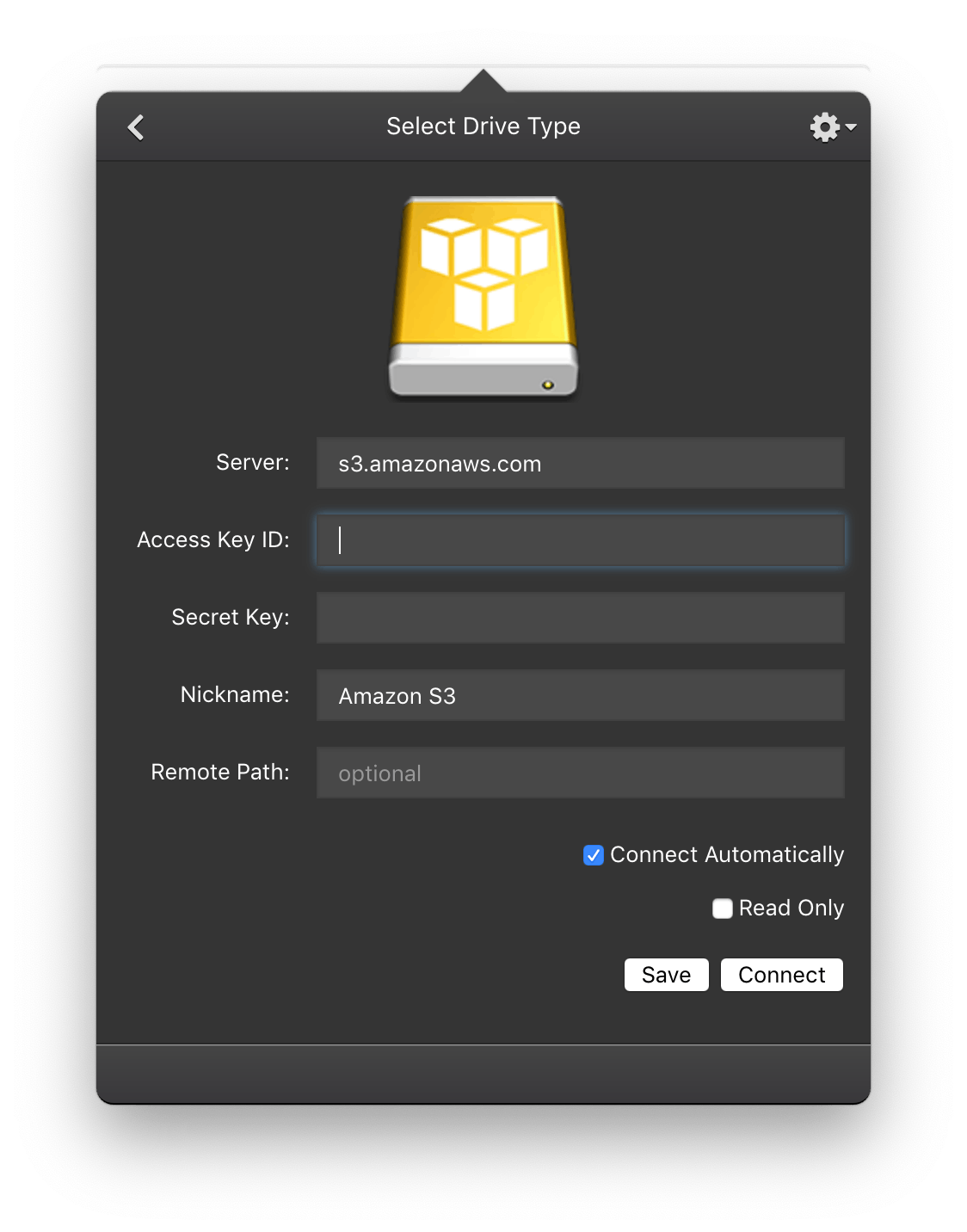967x1232 pixels.
Task: Edit the Server field s3.amazonaws.com
Action: [581, 463]
